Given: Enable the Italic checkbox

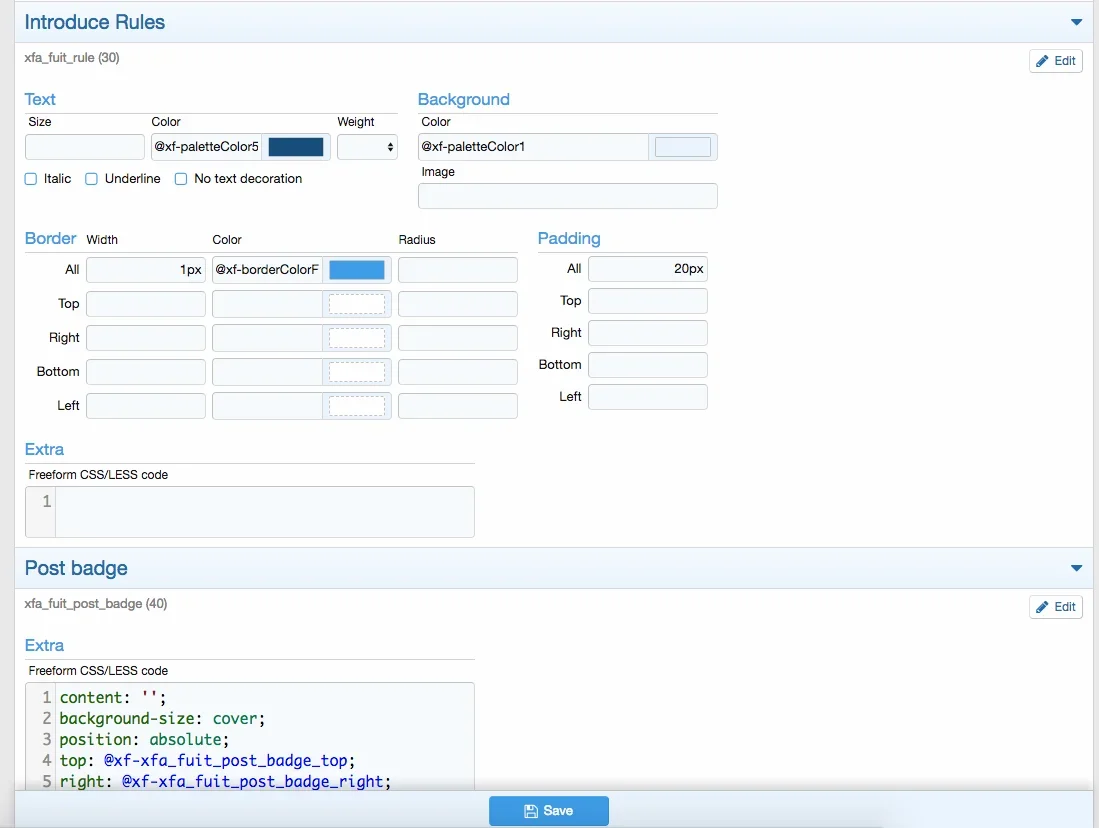Looking at the screenshot, I should 31,179.
